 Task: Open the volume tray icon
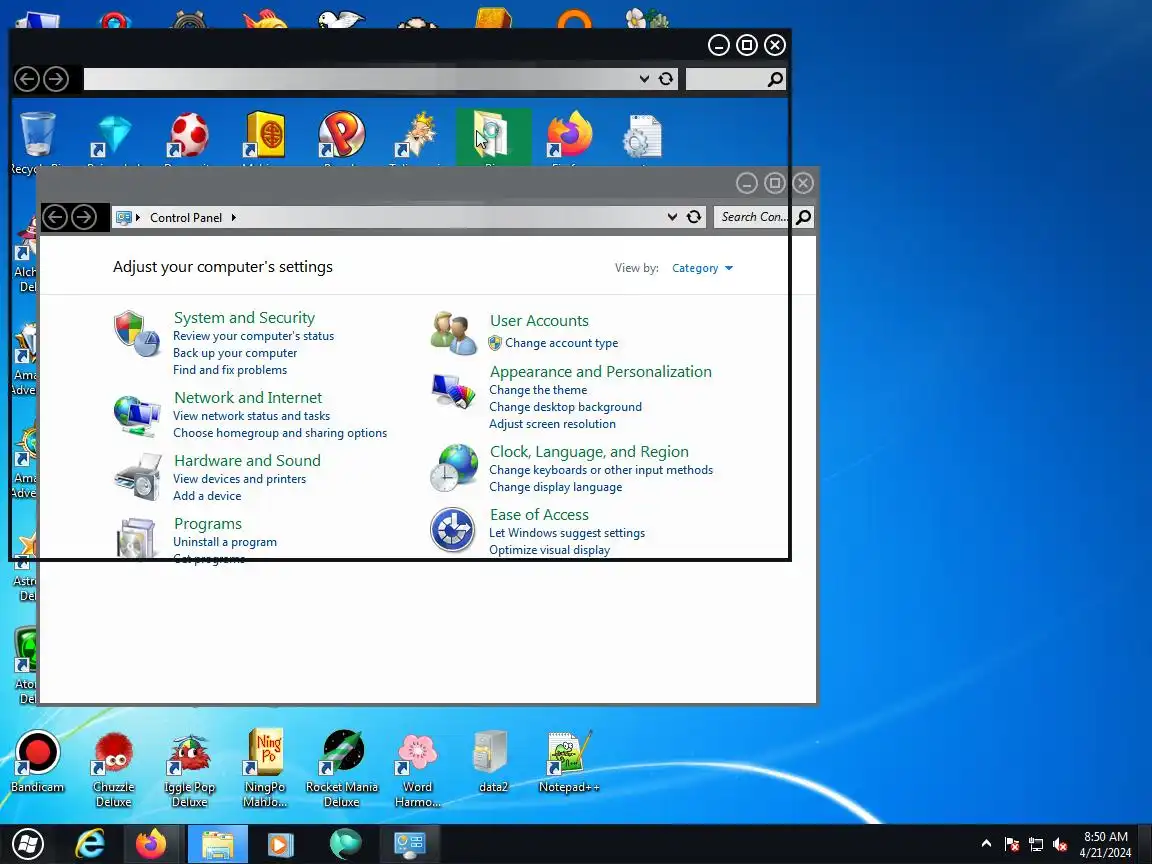coord(1059,844)
